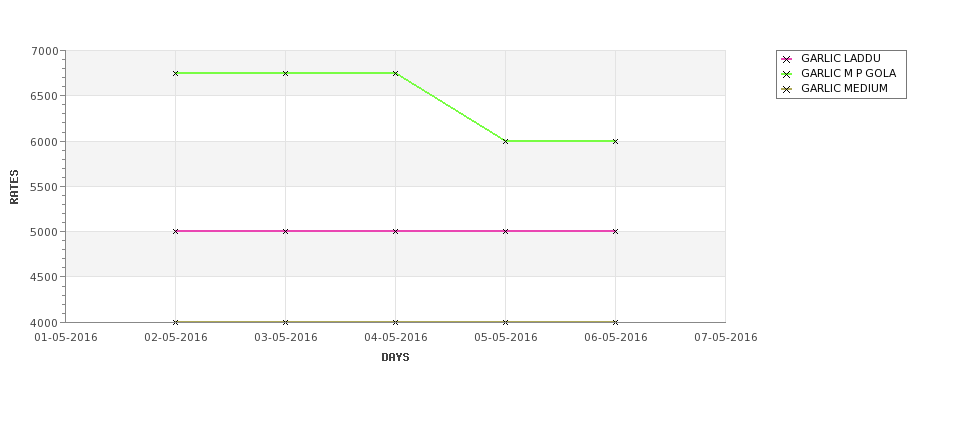The image size is (975, 429).
Task: Click the Garlic M P Gola legend marker
Action: 786,74
